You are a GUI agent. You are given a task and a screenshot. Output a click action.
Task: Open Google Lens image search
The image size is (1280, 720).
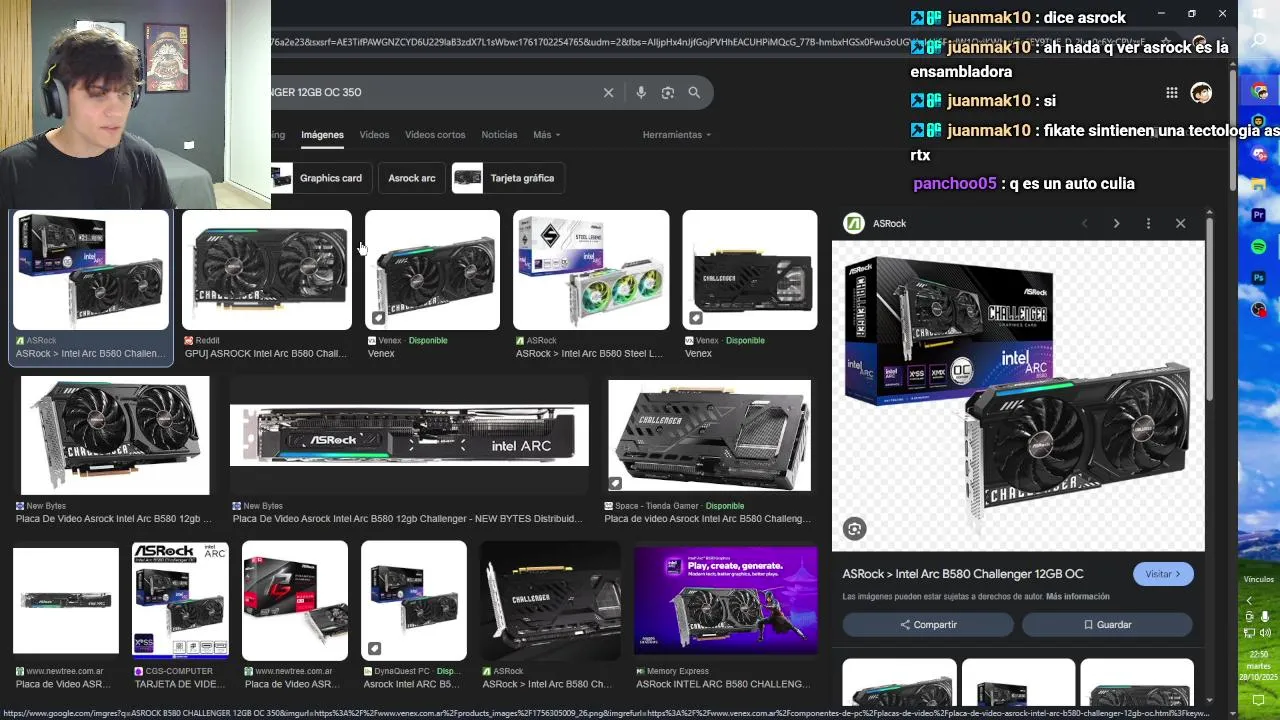pyautogui.click(x=667, y=92)
